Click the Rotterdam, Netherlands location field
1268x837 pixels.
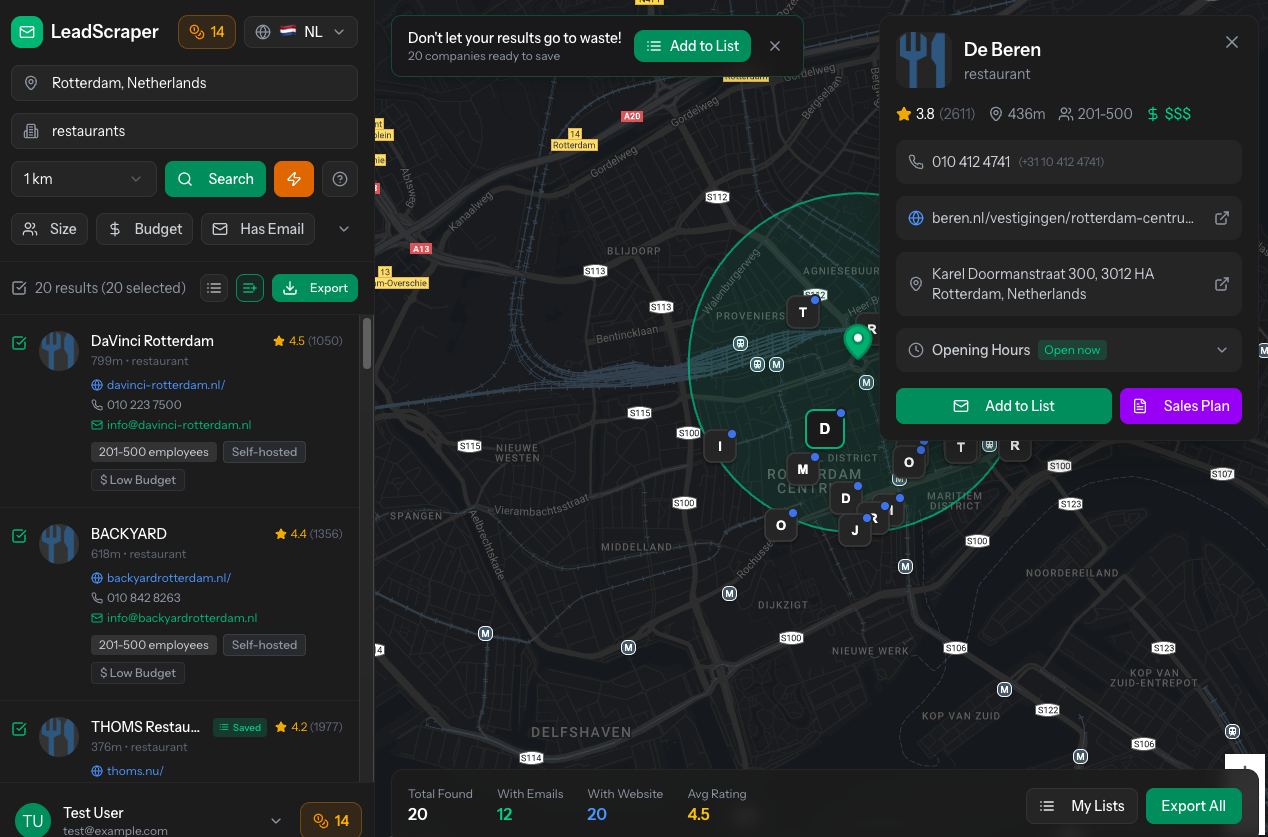184,83
